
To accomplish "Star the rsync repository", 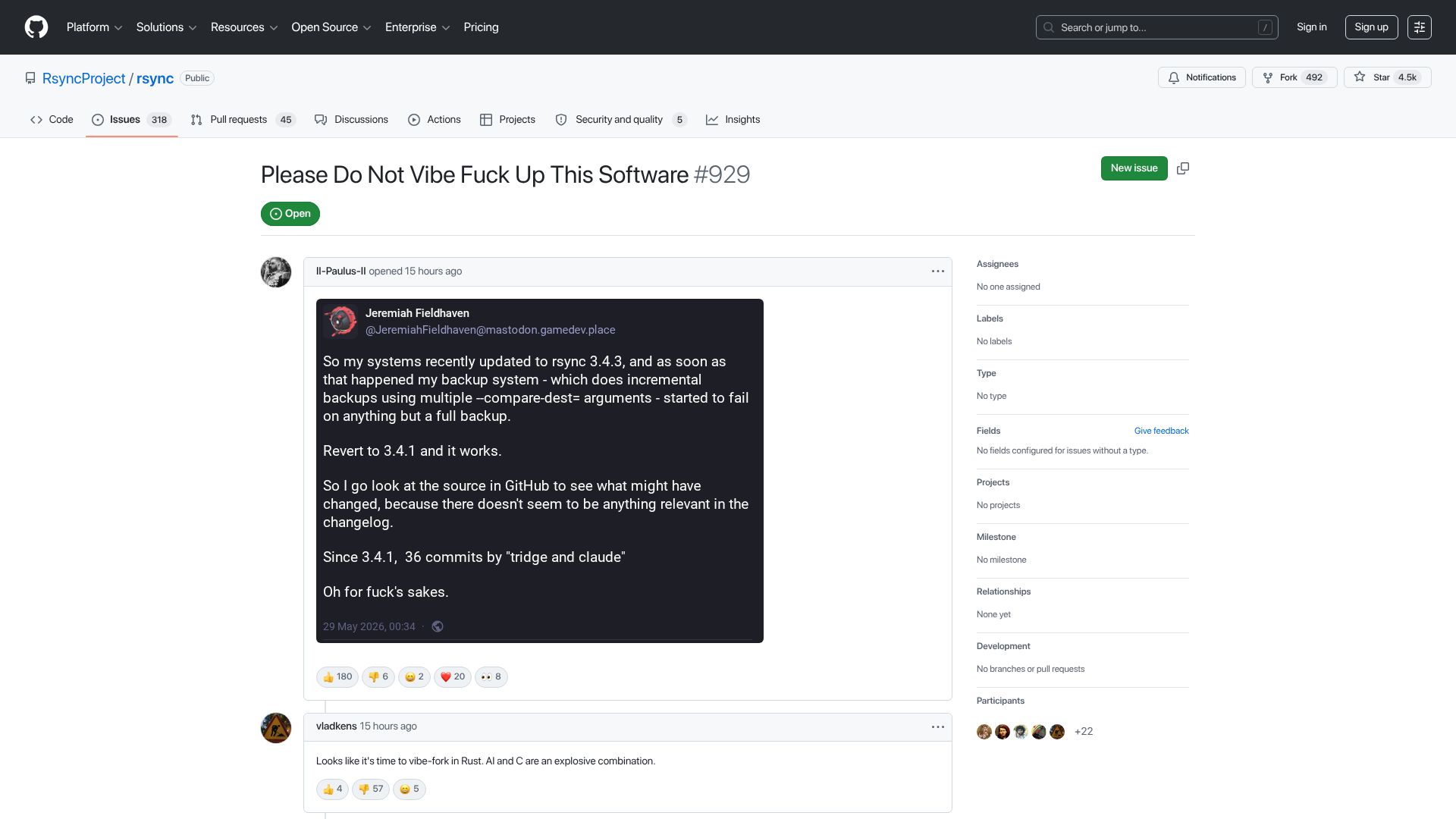I will tap(1387, 77).
